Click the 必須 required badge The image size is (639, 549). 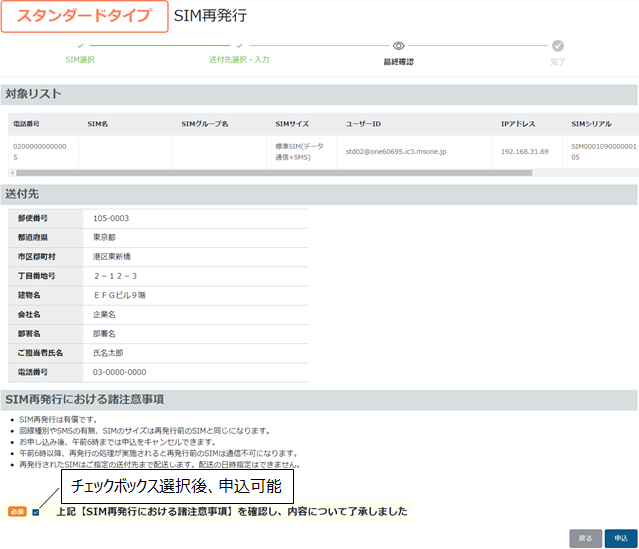click(17, 512)
